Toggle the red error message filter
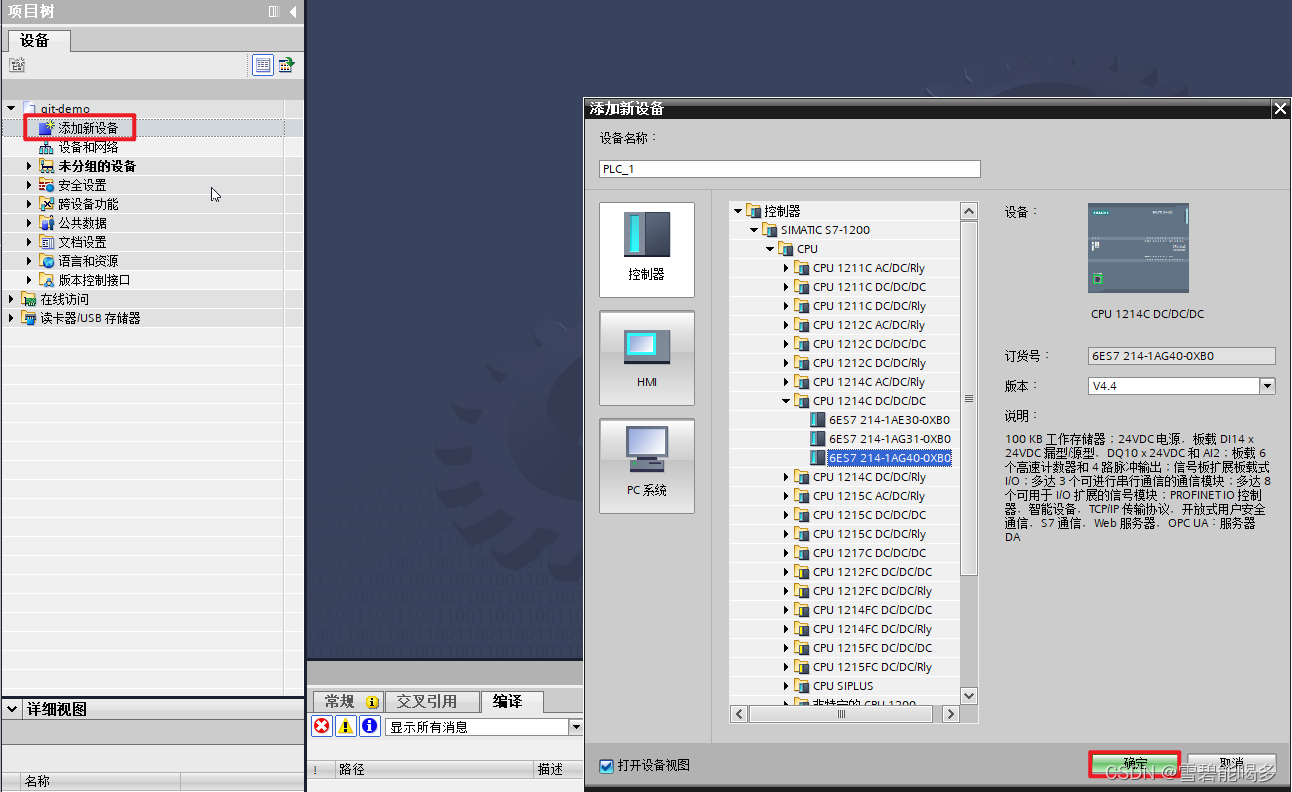Image resolution: width=1292 pixels, height=792 pixels. click(322, 727)
